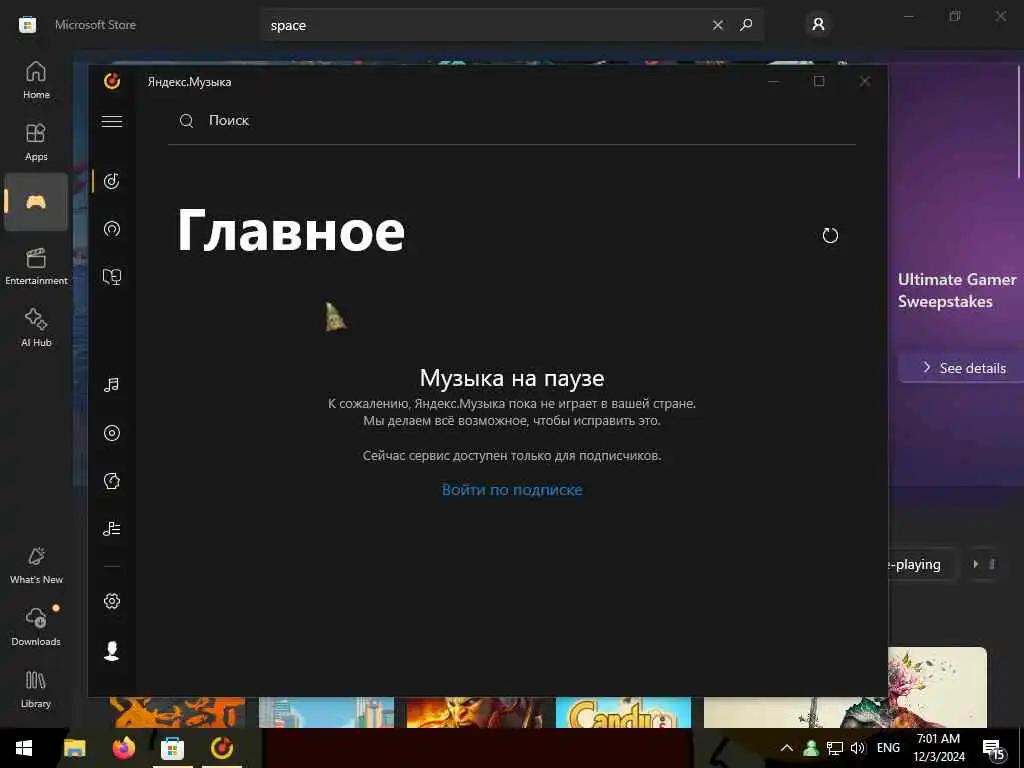
Task: Open Downloads in Microsoft Store sidebar
Action: coord(36,627)
